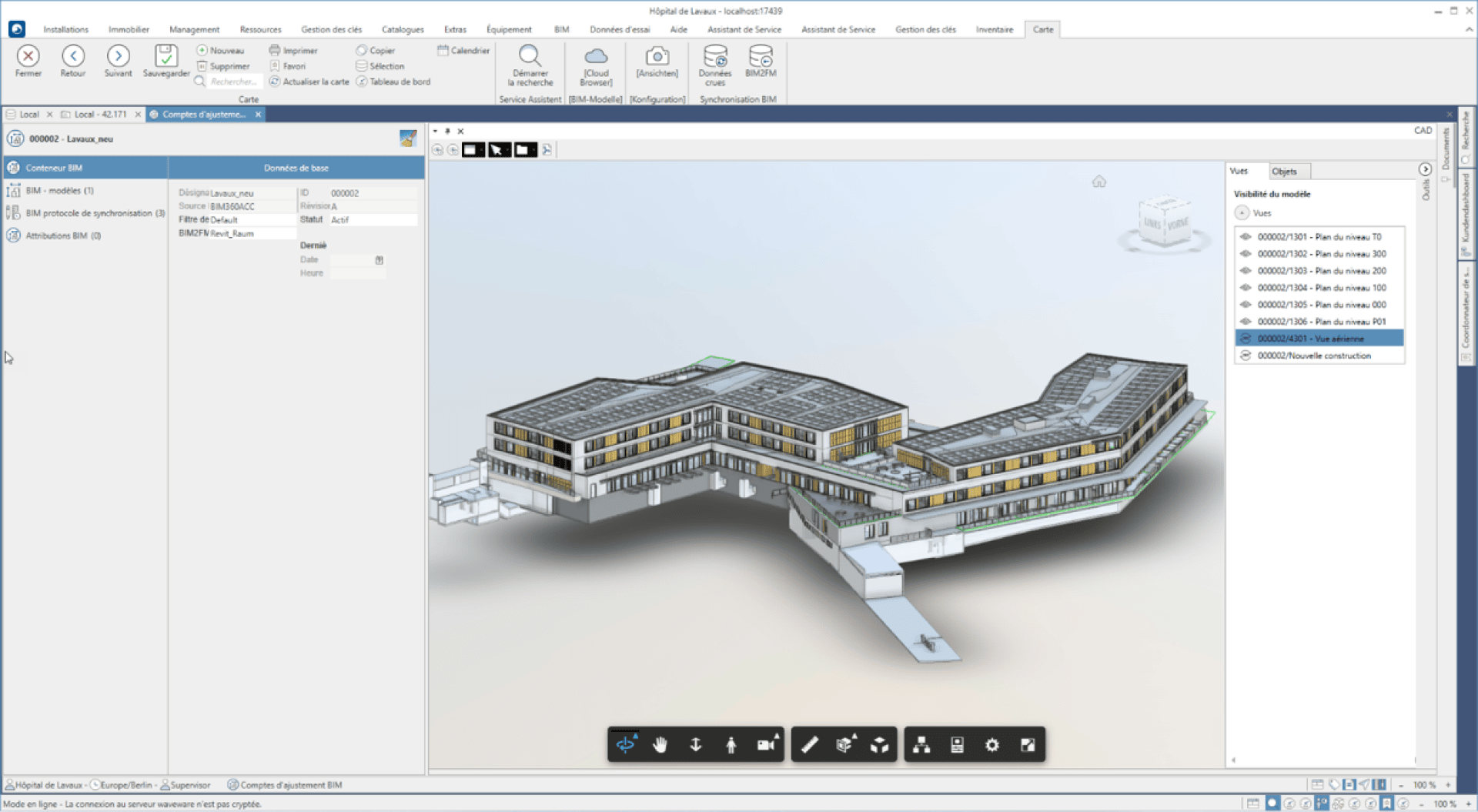Open the Calendrier button

(463, 50)
